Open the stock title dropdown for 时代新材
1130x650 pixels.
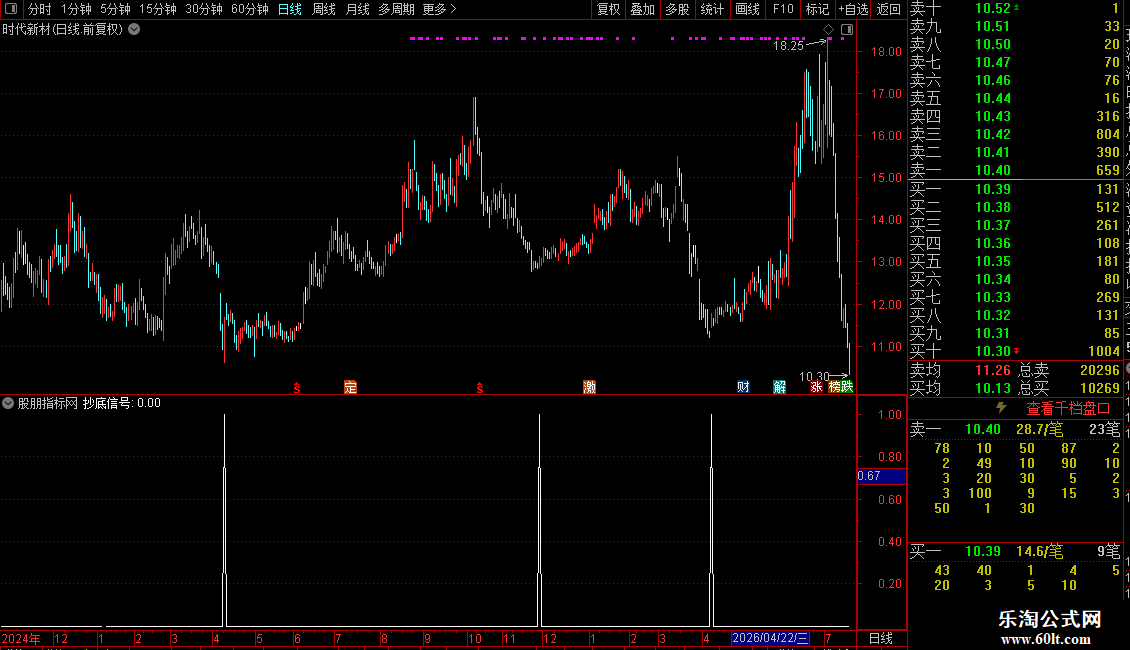[134, 30]
